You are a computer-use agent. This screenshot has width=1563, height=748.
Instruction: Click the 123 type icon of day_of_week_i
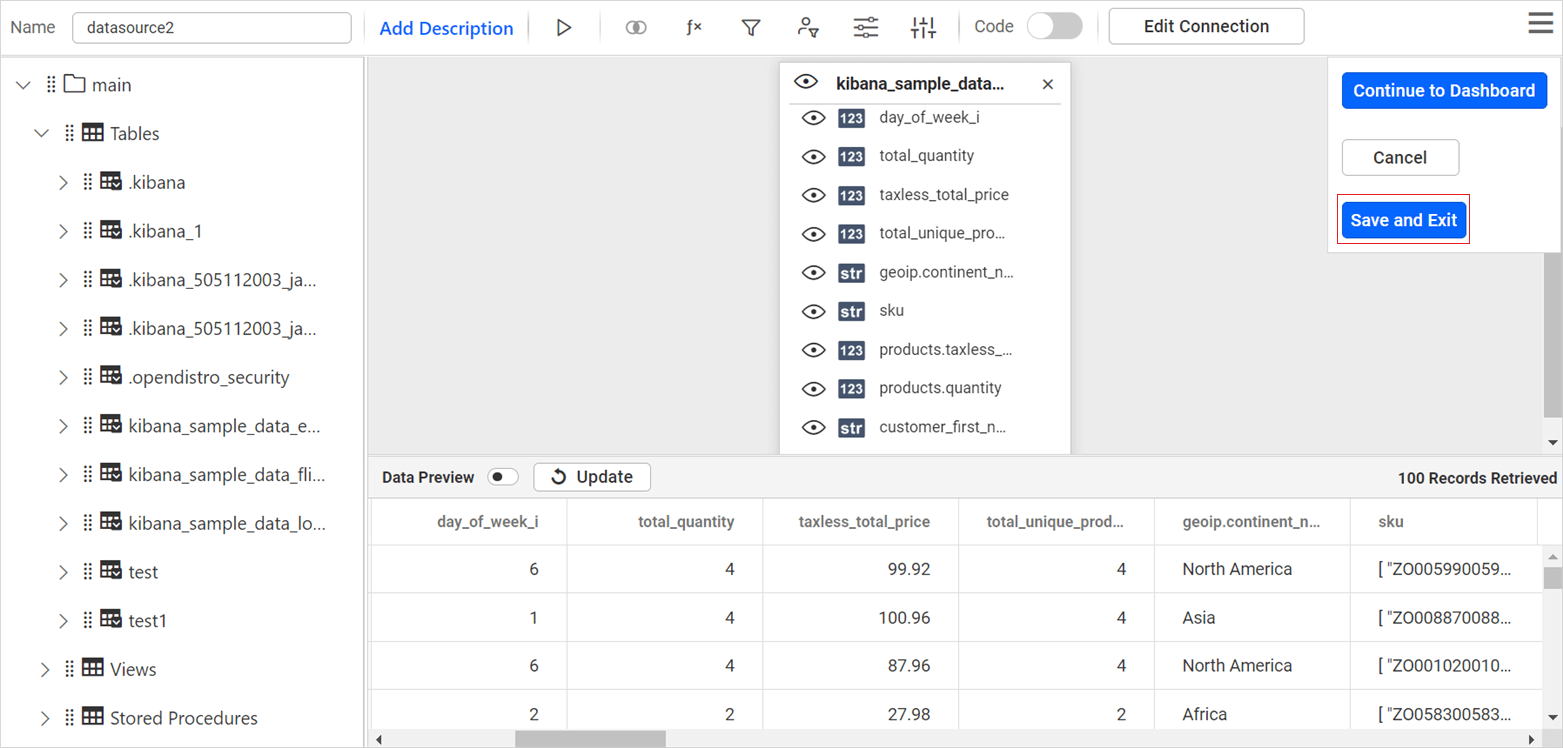click(x=851, y=118)
